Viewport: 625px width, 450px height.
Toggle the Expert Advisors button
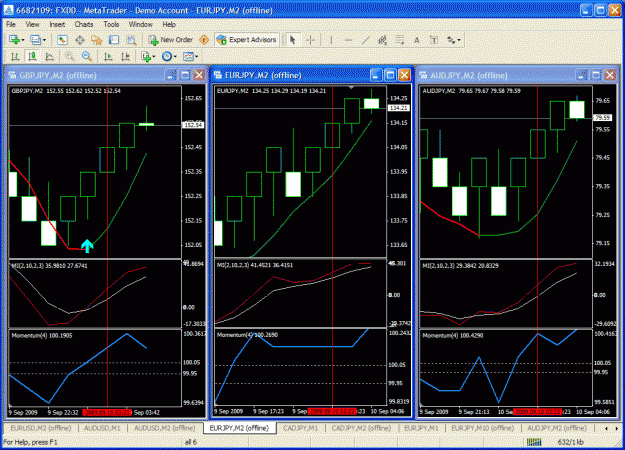[x=246, y=40]
